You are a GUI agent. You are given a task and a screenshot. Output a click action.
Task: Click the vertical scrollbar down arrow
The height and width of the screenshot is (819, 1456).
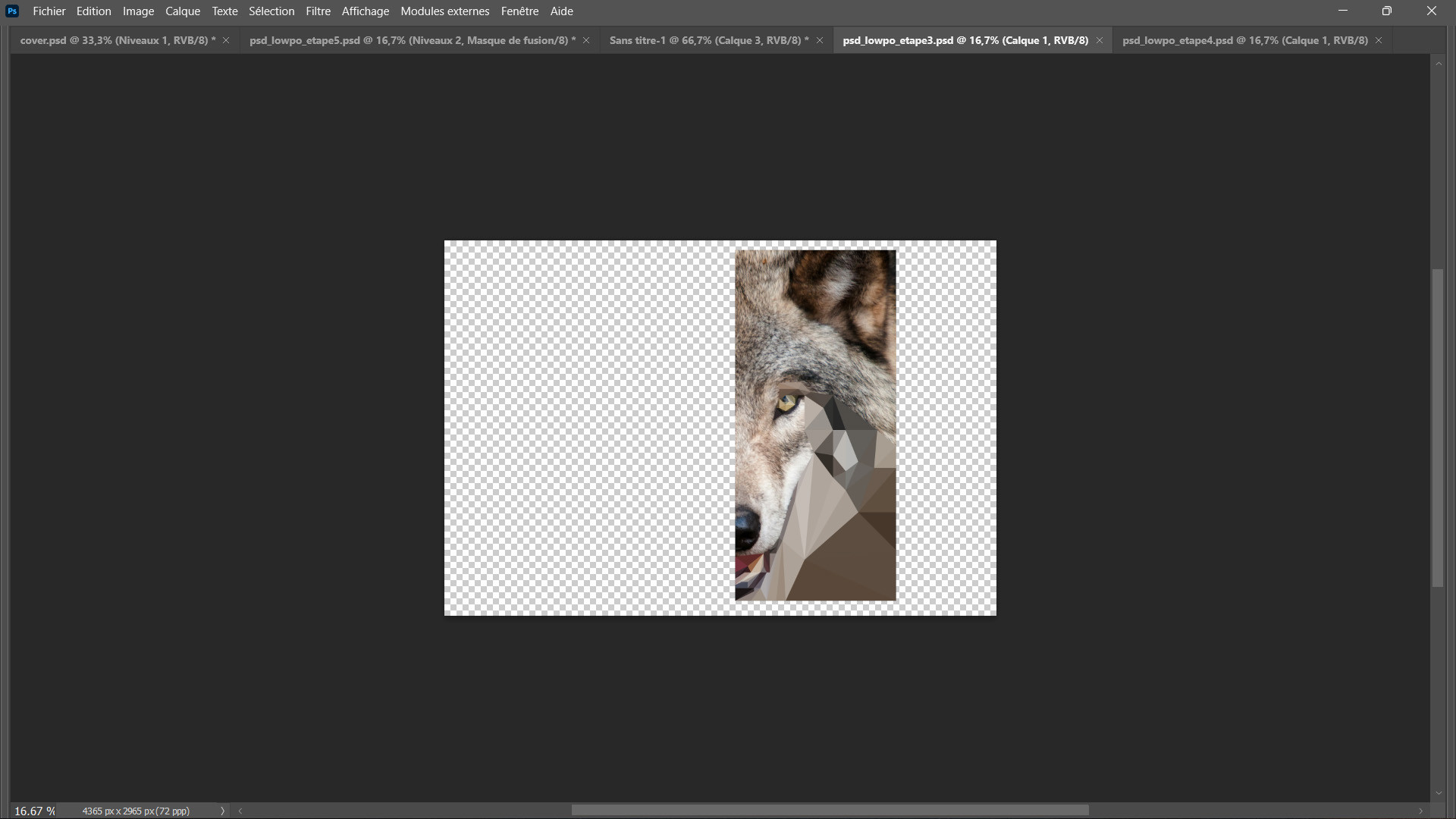(1439, 793)
